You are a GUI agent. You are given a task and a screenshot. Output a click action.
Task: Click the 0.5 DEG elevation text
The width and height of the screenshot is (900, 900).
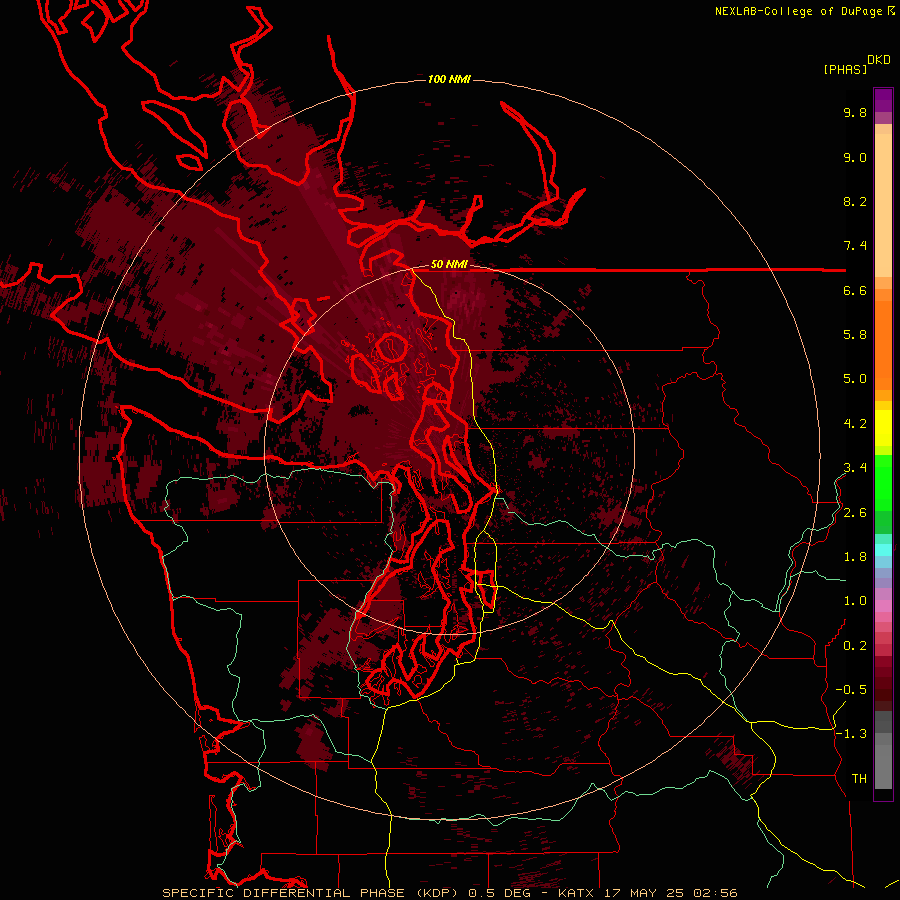pos(499,893)
